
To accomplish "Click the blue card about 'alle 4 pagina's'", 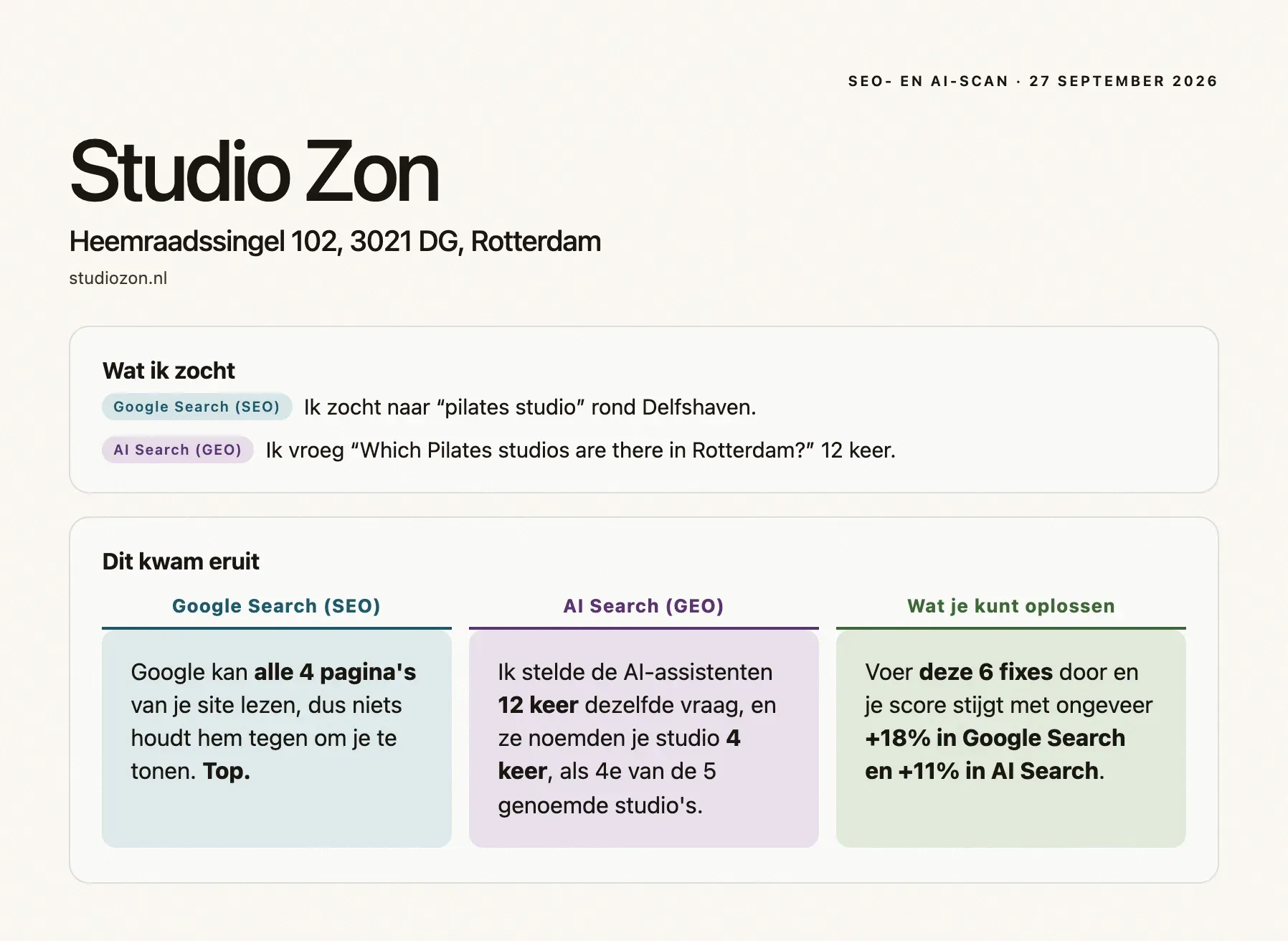I will coord(277,739).
